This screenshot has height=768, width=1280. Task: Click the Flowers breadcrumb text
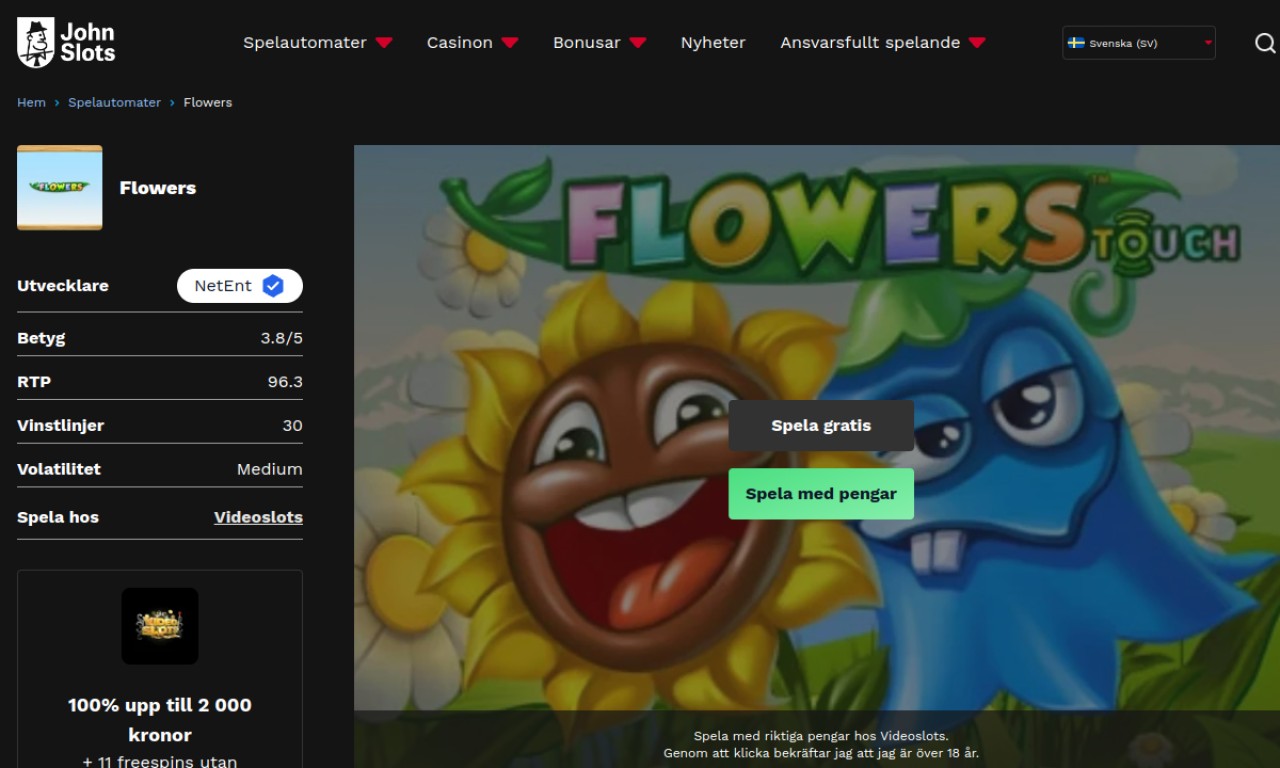pos(208,103)
